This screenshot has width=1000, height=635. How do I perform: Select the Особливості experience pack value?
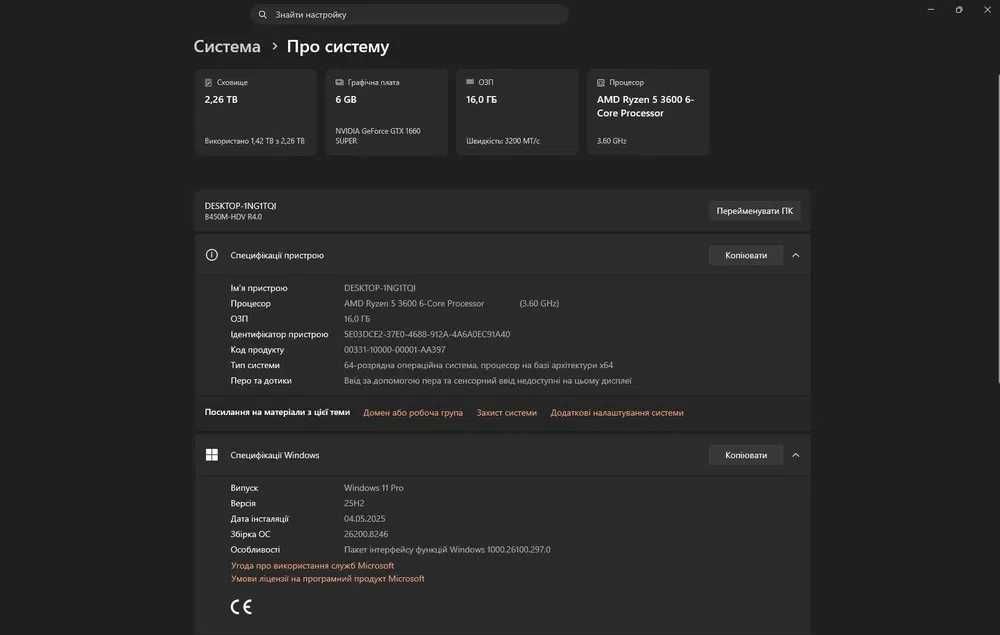coord(447,549)
